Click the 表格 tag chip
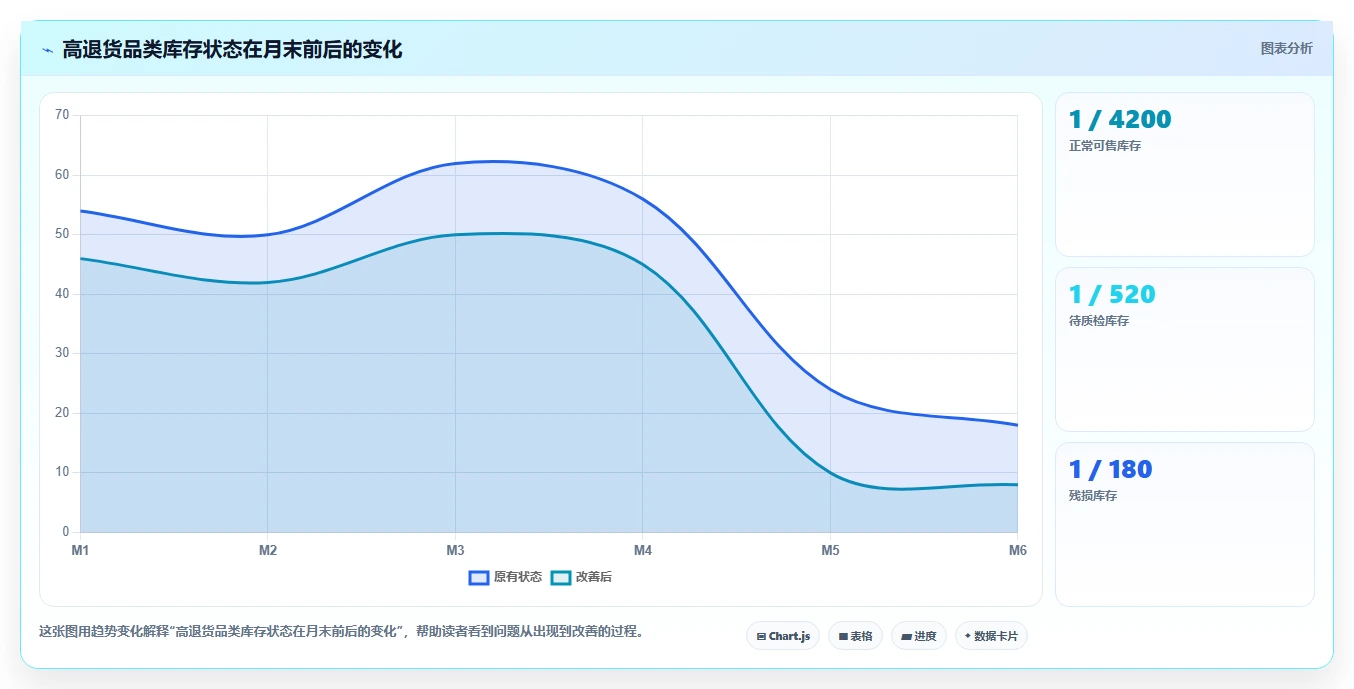The image size is (1354, 689). pyautogui.click(x=855, y=636)
